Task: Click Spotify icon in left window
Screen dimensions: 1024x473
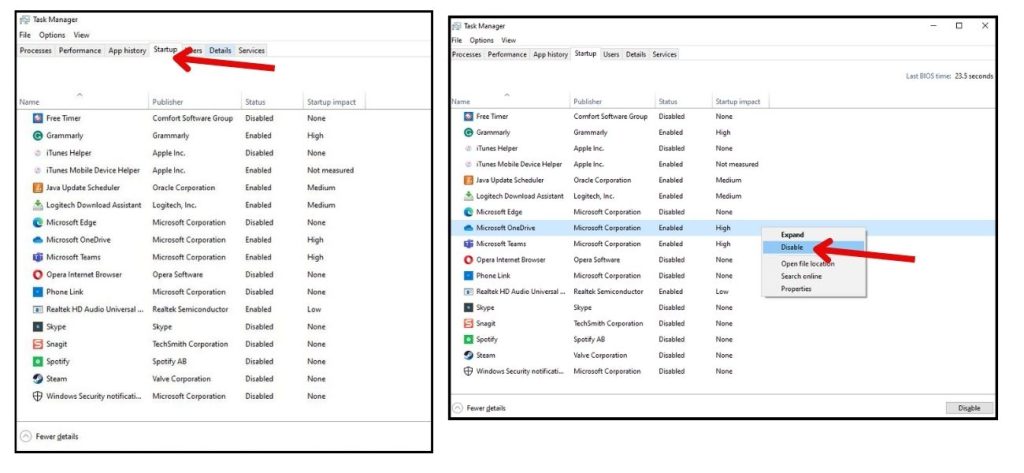Action: tap(38, 361)
